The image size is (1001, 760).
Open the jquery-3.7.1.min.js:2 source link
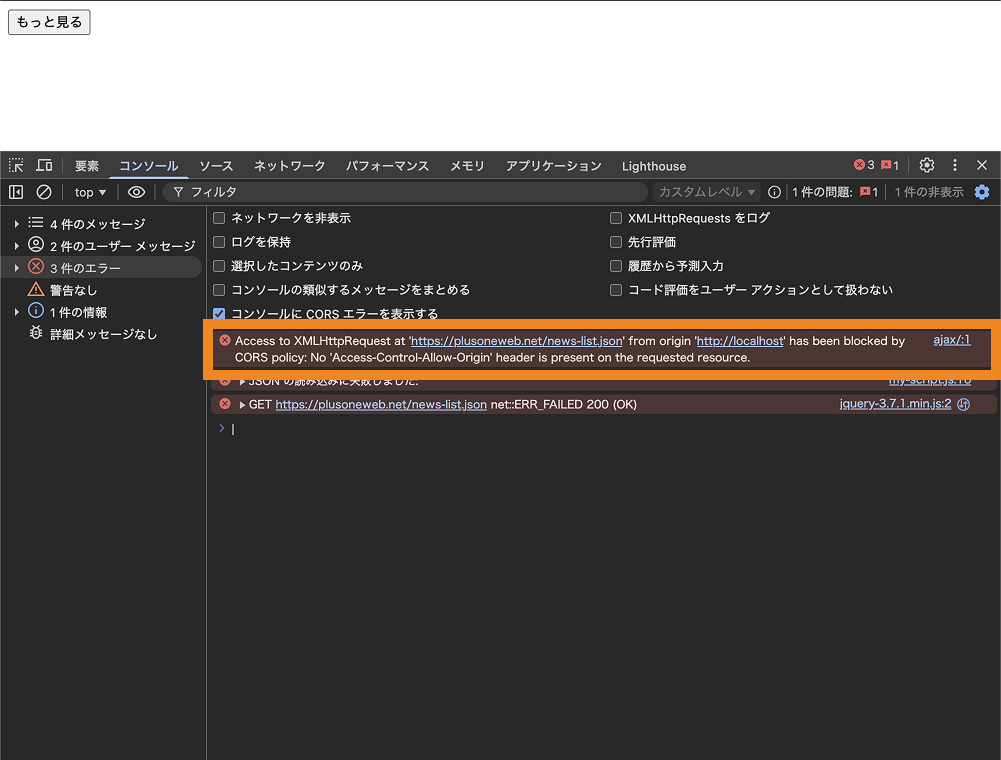(x=895, y=404)
